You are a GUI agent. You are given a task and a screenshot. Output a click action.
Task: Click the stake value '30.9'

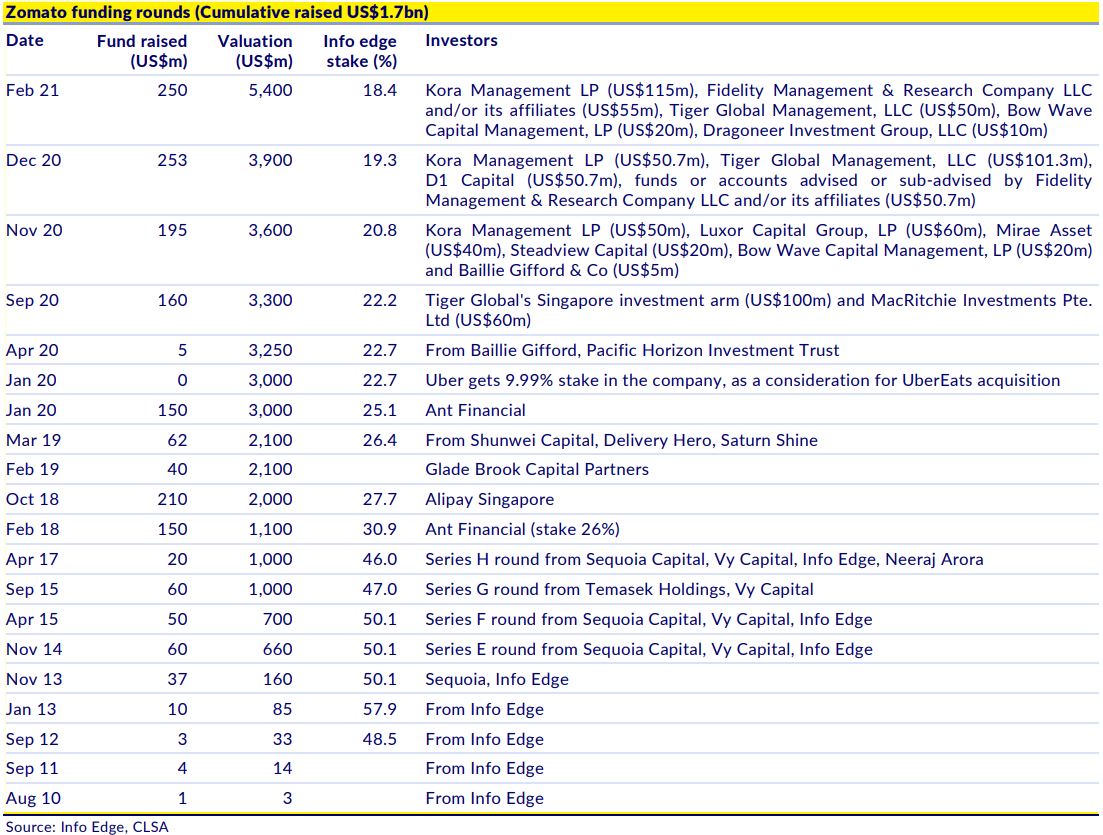click(x=380, y=529)
